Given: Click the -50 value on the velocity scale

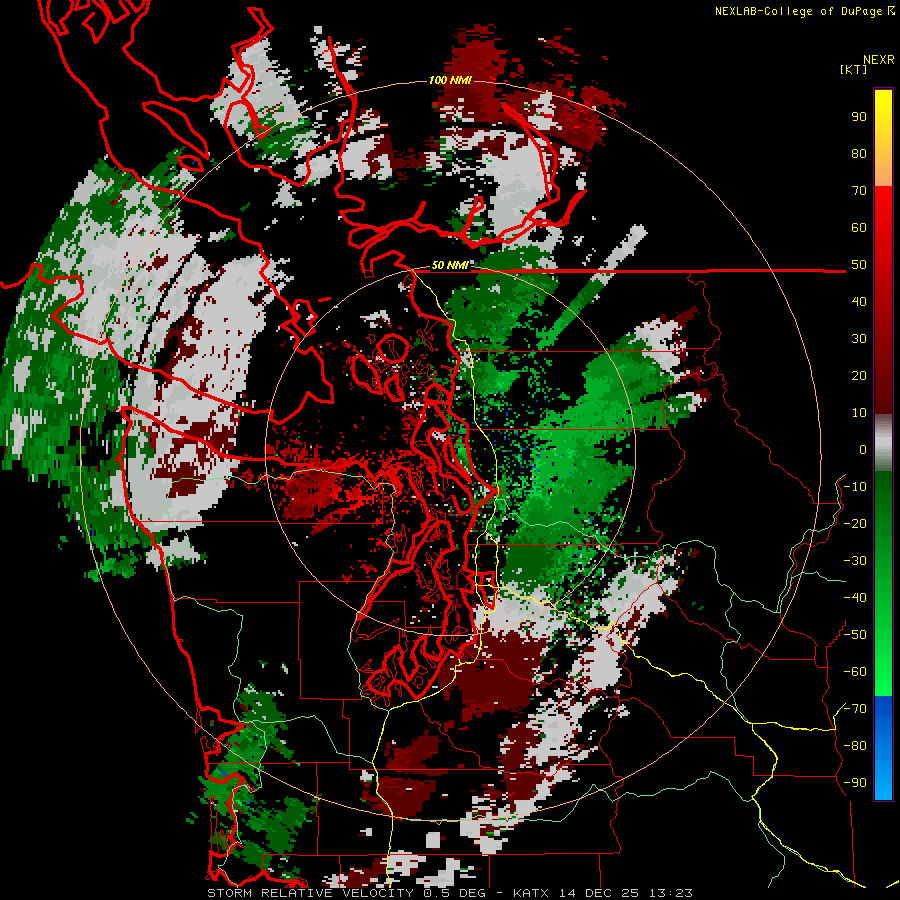Looking at the screenshot, I should point(855,635).
